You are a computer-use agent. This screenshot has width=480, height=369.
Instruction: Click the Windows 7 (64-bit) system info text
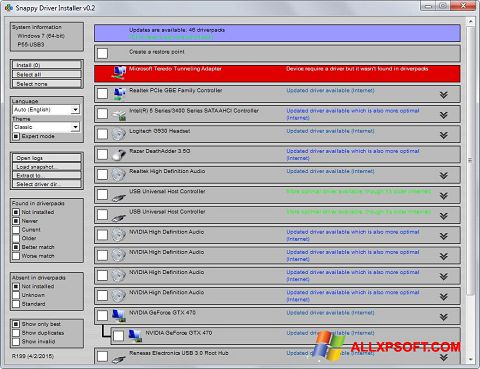[x=41, y=36]
